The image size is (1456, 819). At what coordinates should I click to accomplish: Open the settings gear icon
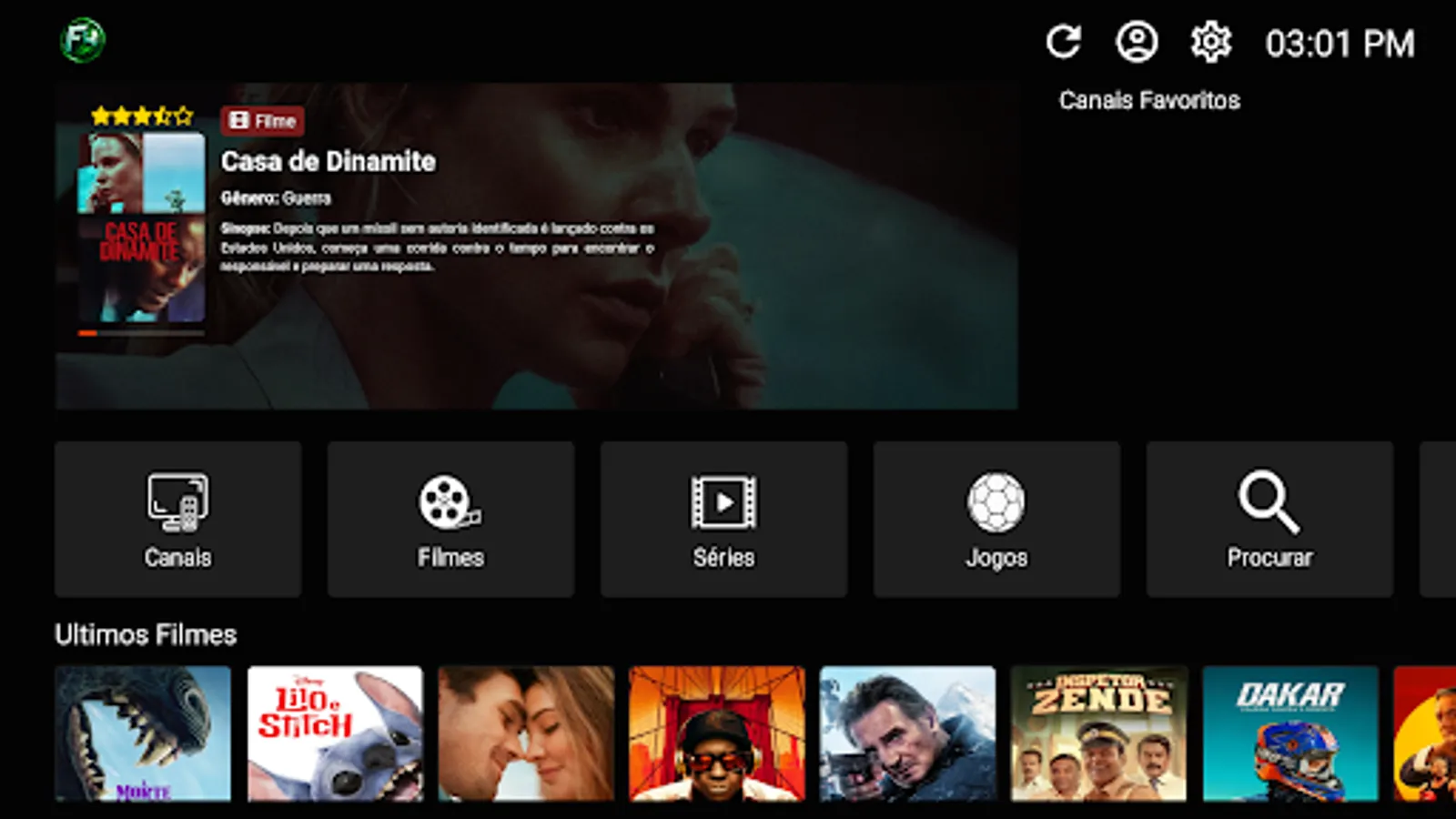coord(1210,41)
